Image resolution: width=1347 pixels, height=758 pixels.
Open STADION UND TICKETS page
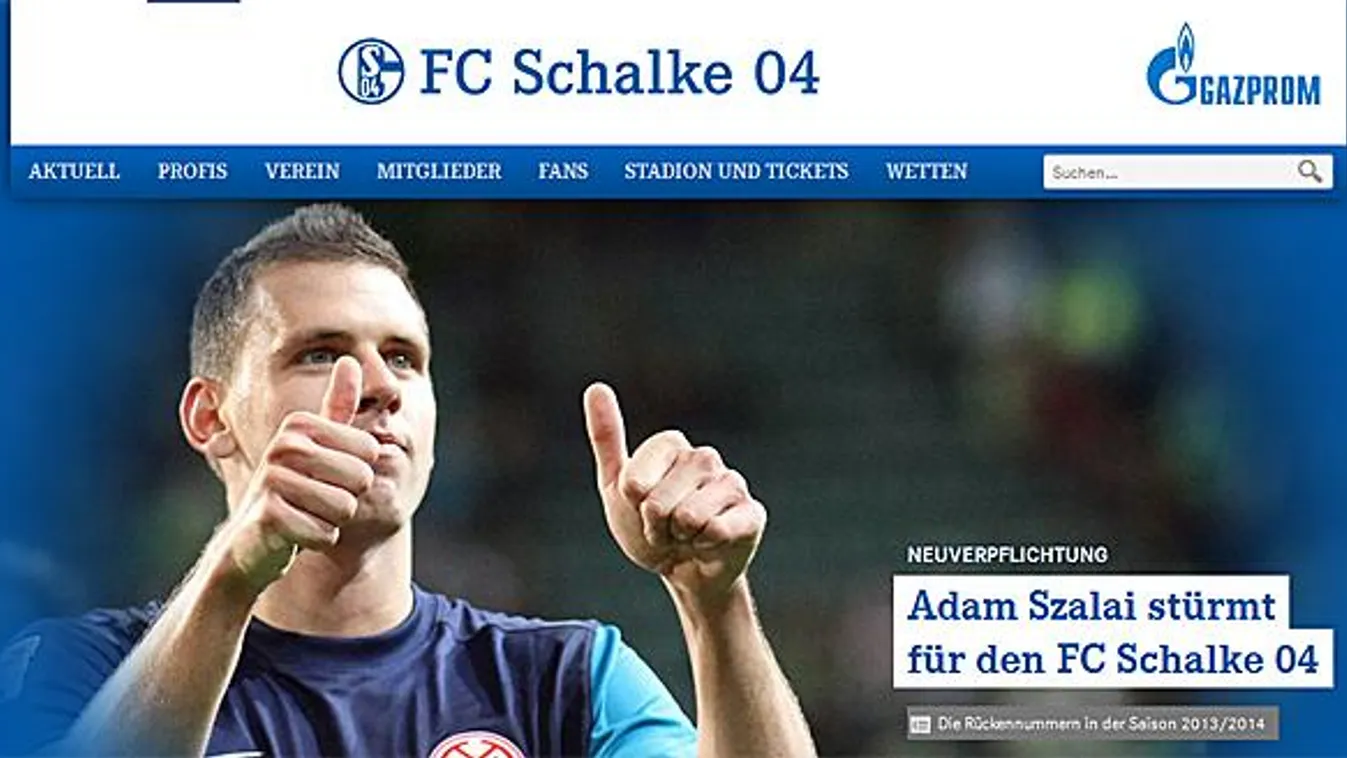click(736, 171)
